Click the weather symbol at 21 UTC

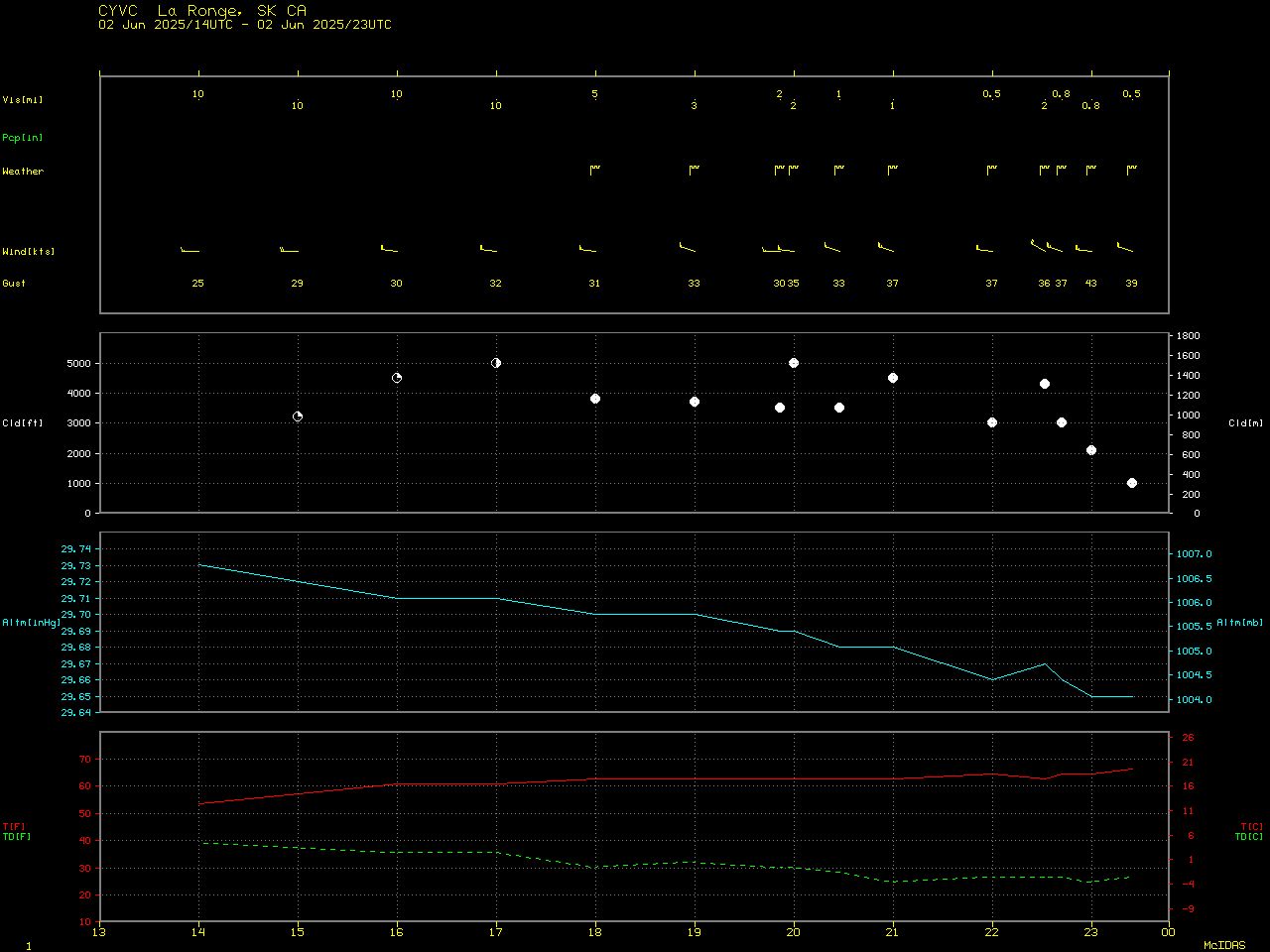tap(893, 170)
